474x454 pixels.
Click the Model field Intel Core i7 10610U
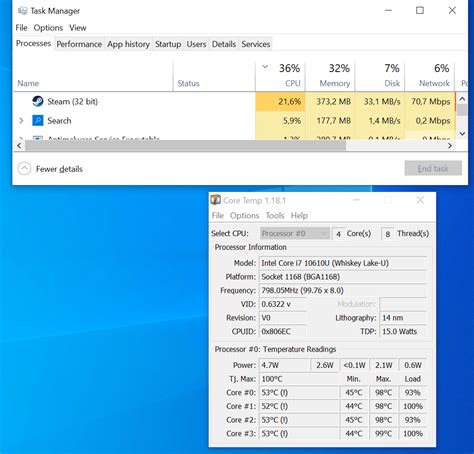343,263
